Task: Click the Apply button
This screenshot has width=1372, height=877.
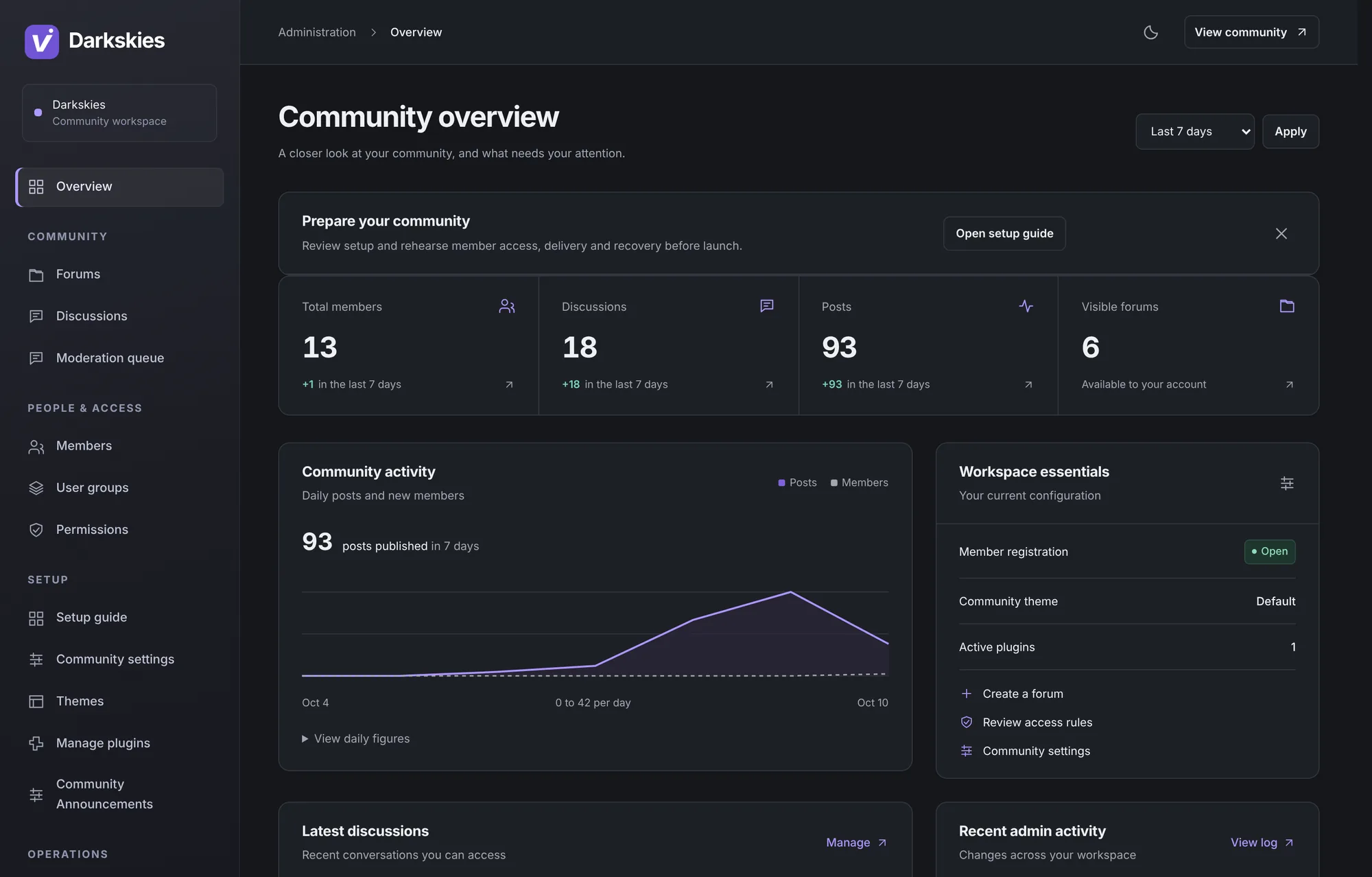Action: point(1290,131)
